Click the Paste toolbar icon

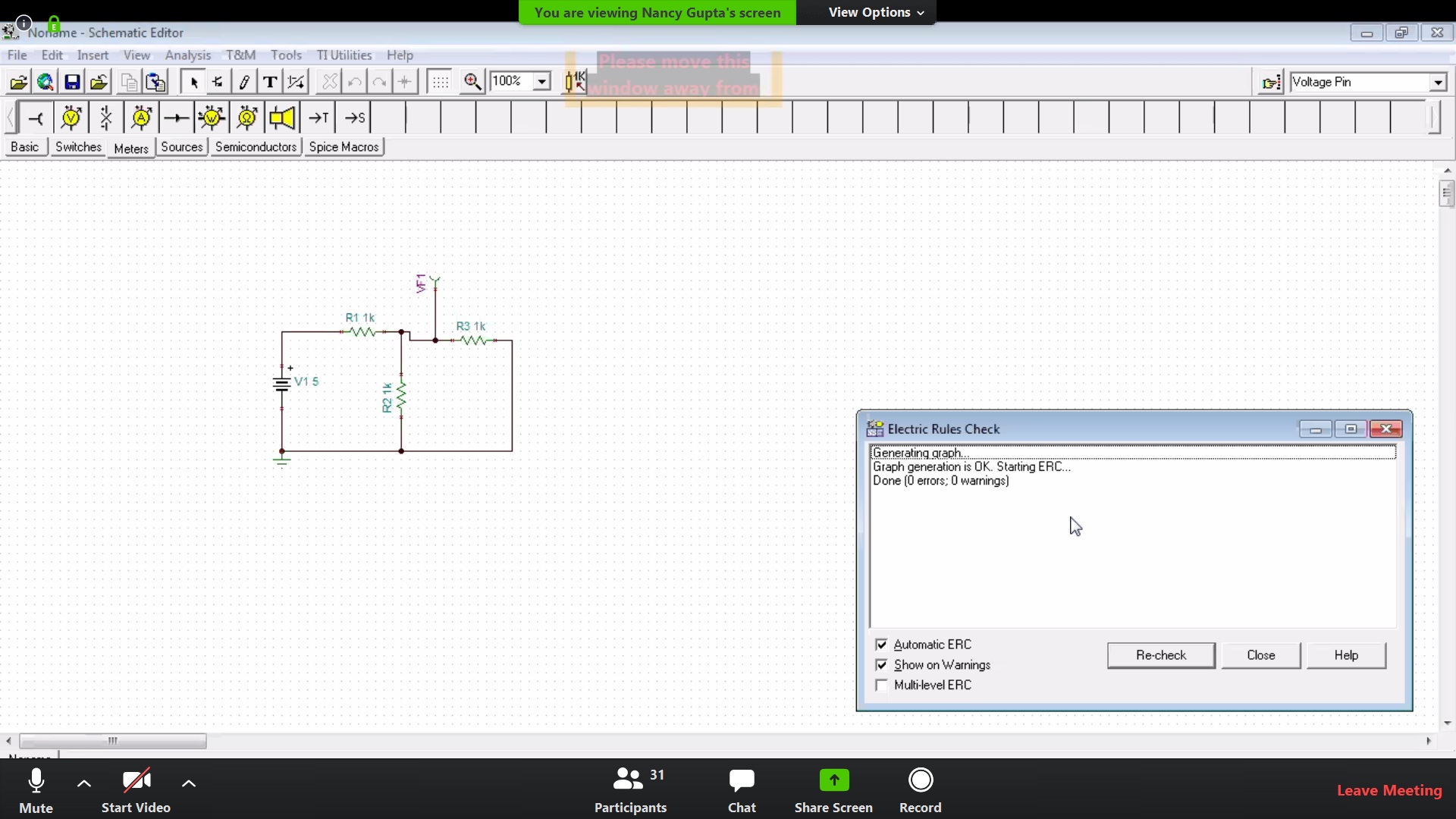(x=155, y=82)
